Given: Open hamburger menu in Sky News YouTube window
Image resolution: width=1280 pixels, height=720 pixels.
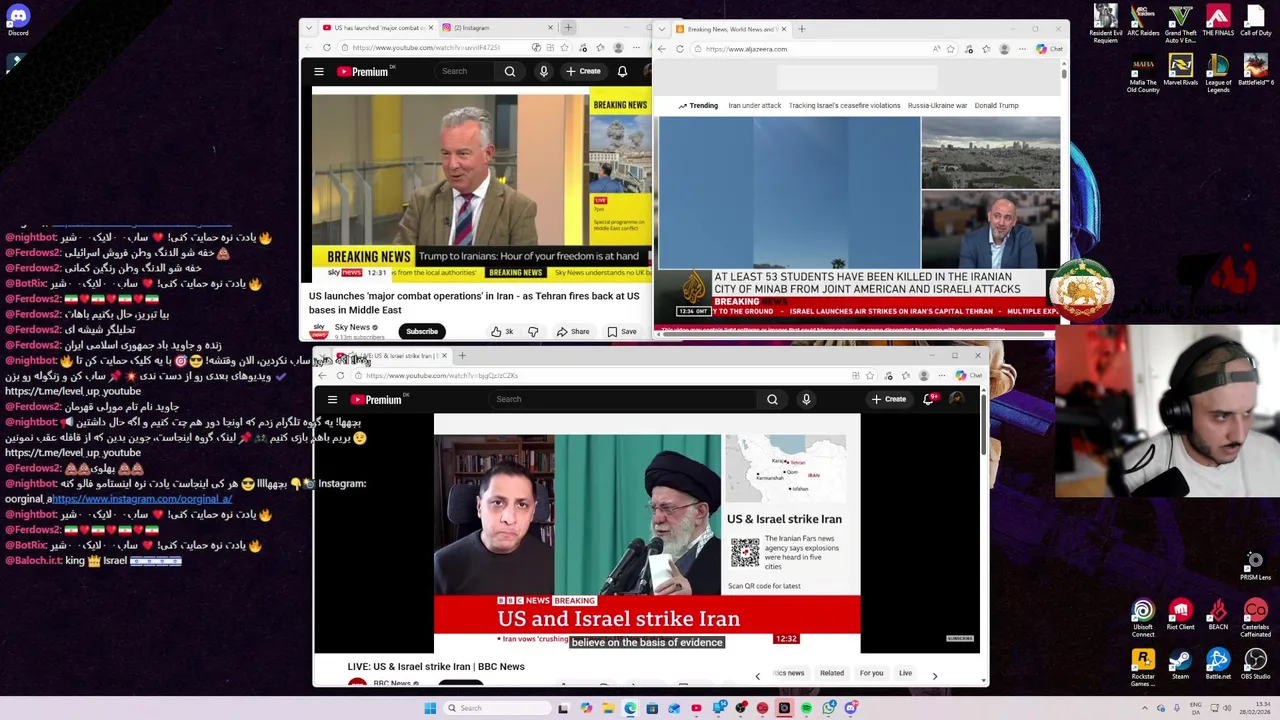Looking at the screenshot, I should (x=319, y=71).
